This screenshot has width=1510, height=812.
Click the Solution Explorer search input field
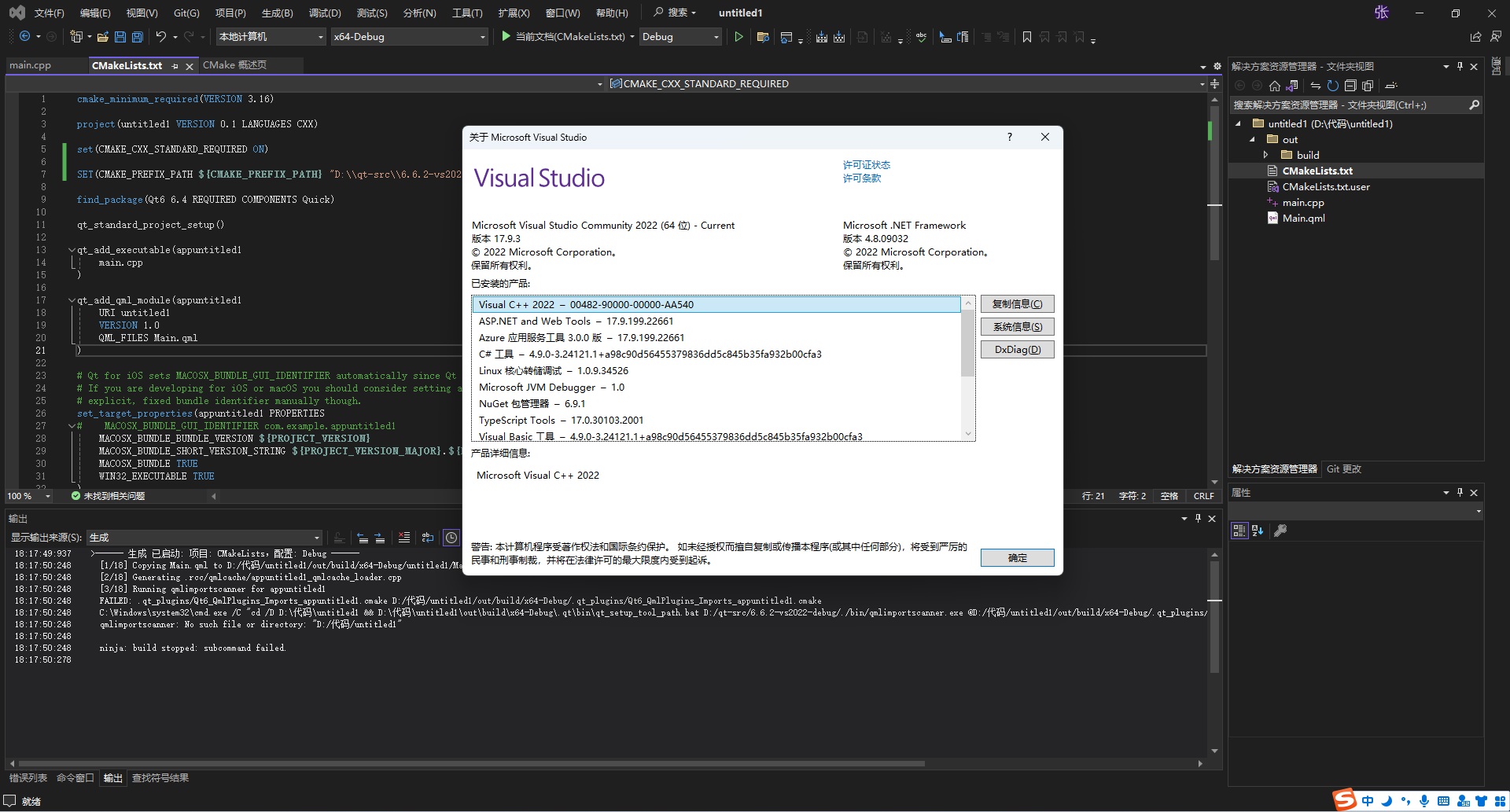pyautogui.click(x=1348, y=105)
